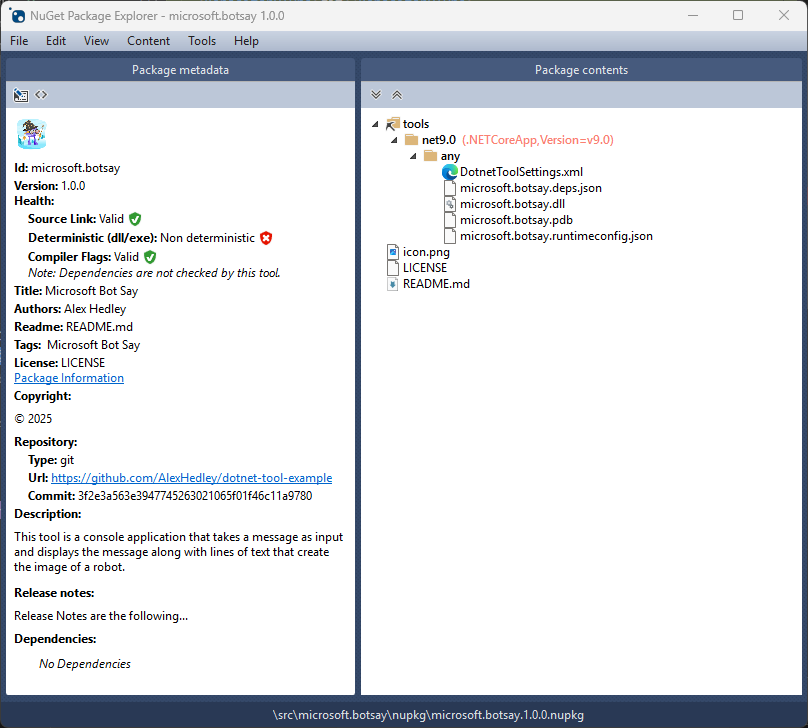This screenshot has height=728, width=808.
Task: Click the Readme value README.md in metadata
Action: tap(99, 327)
